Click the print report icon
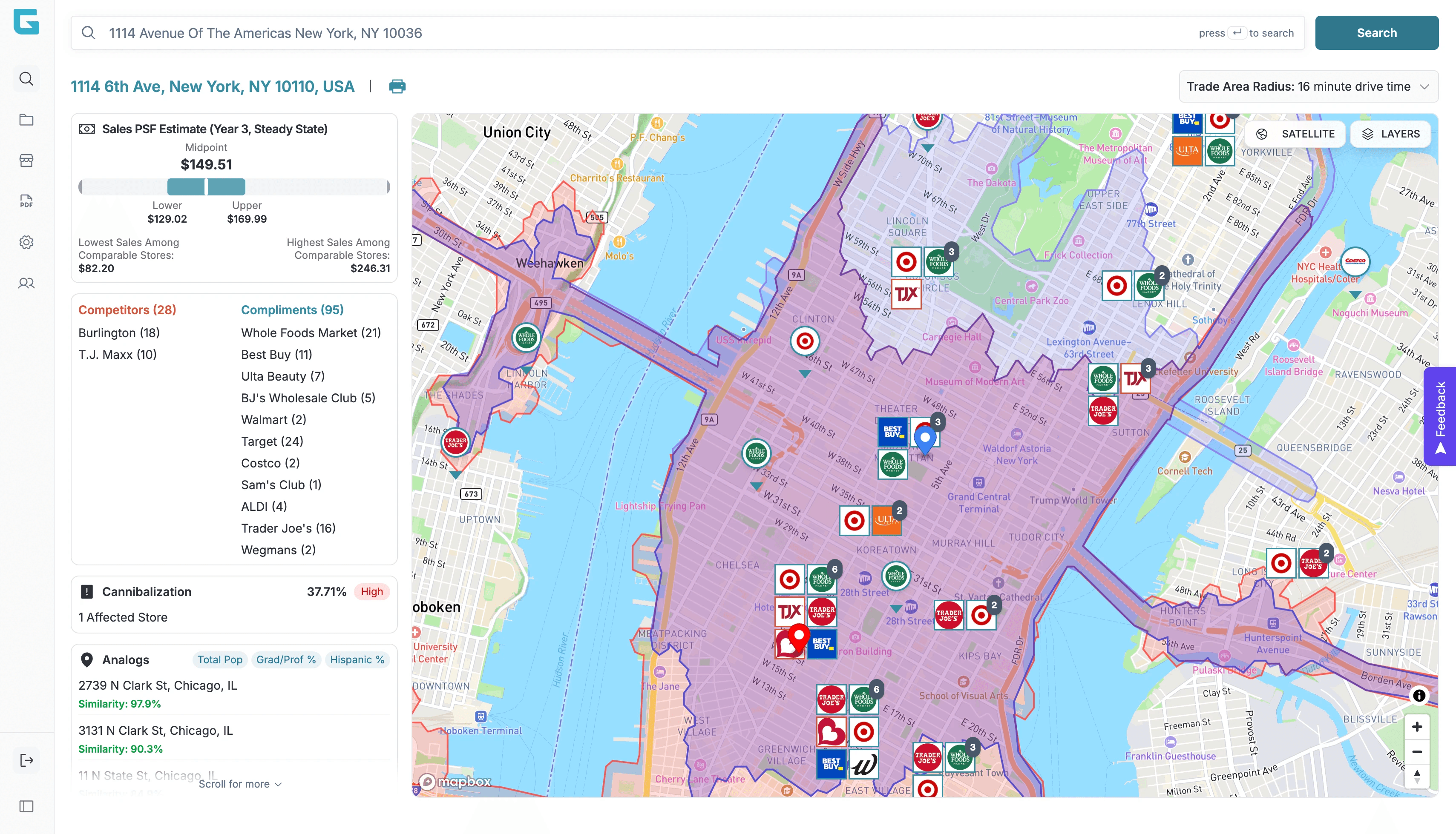 397,86
